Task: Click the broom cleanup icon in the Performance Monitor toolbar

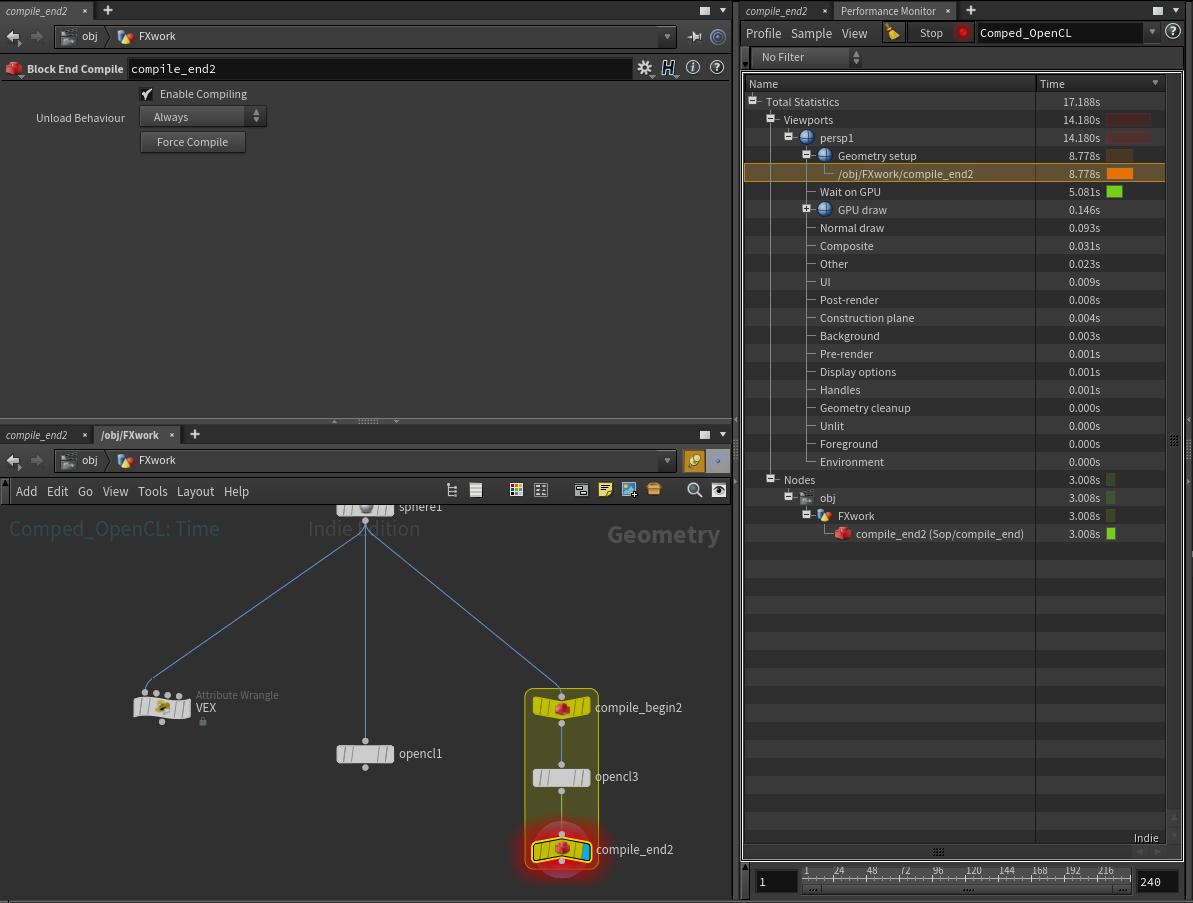Action: [893, 33]
